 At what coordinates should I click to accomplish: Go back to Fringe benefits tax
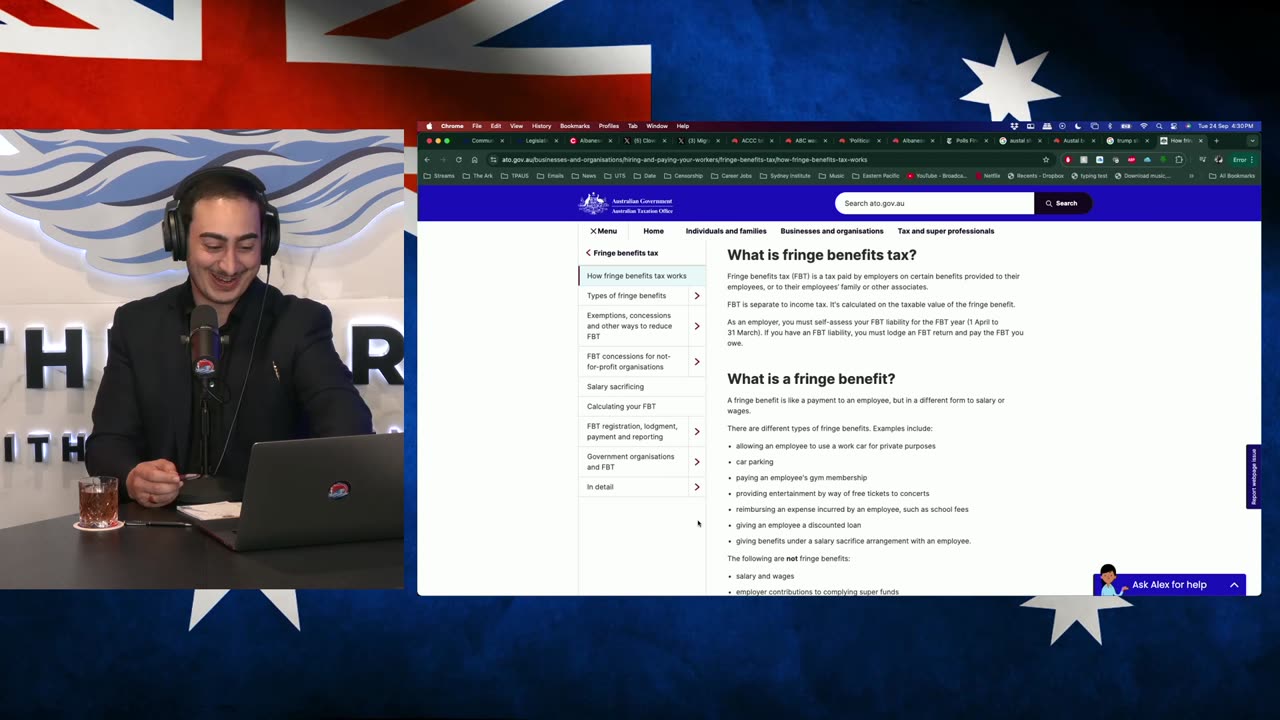pyautogui.click(x=622, y=253)
